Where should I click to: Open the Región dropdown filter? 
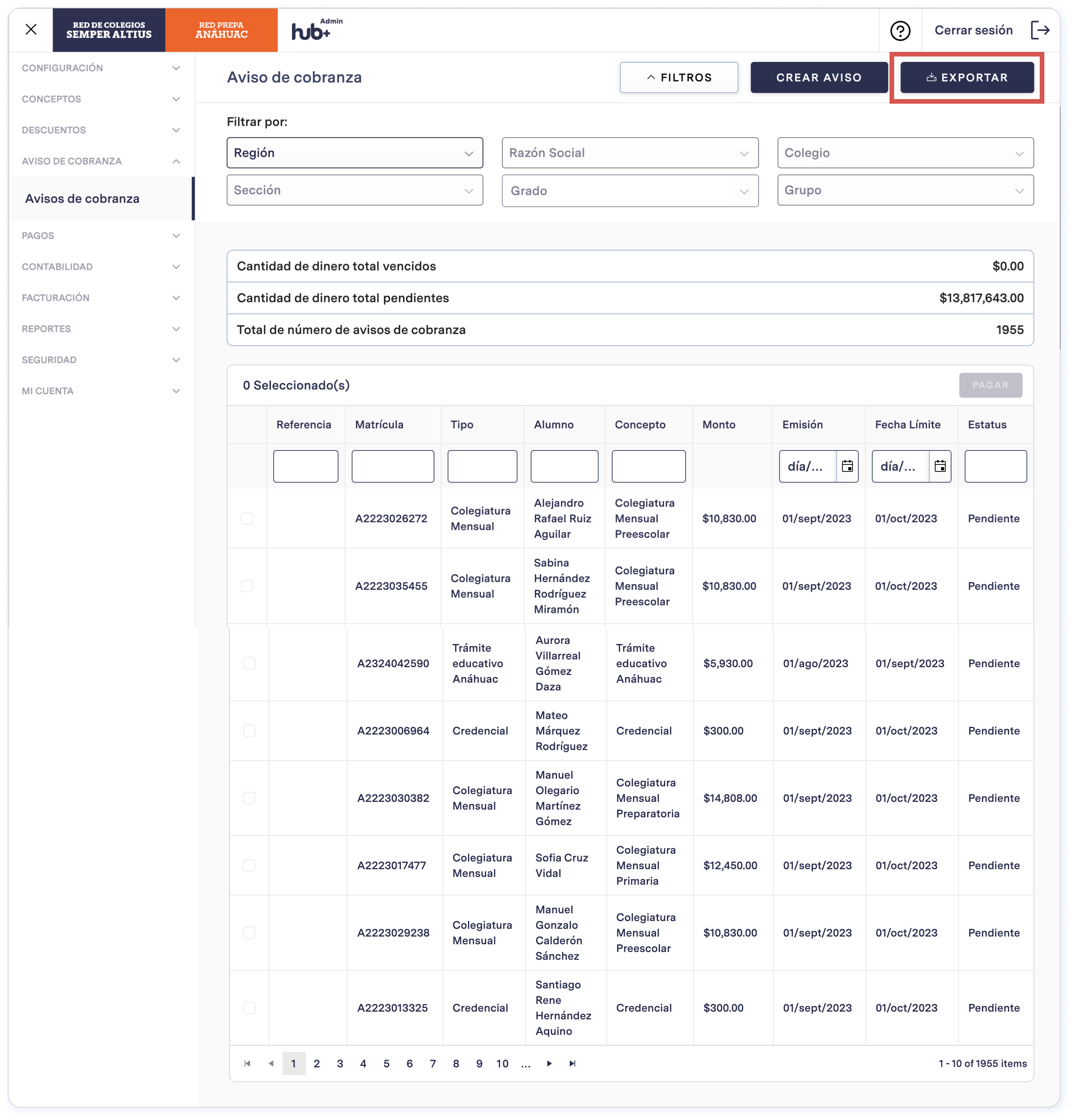(355, 152)
